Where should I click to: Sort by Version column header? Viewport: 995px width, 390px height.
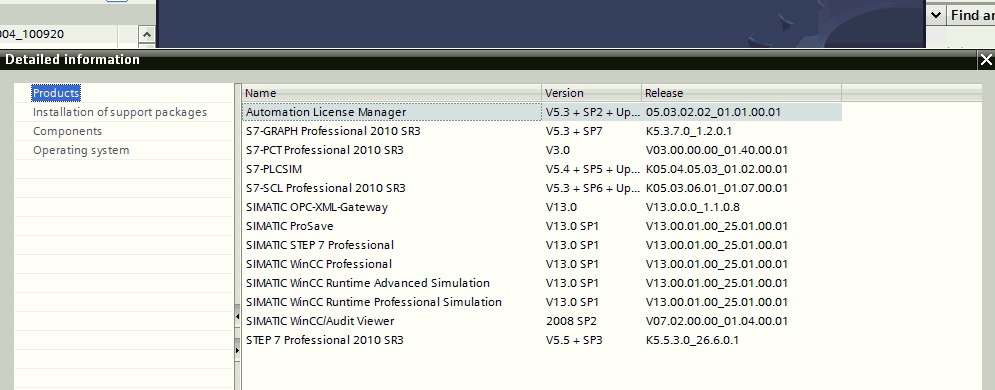(x=591, y=93)
